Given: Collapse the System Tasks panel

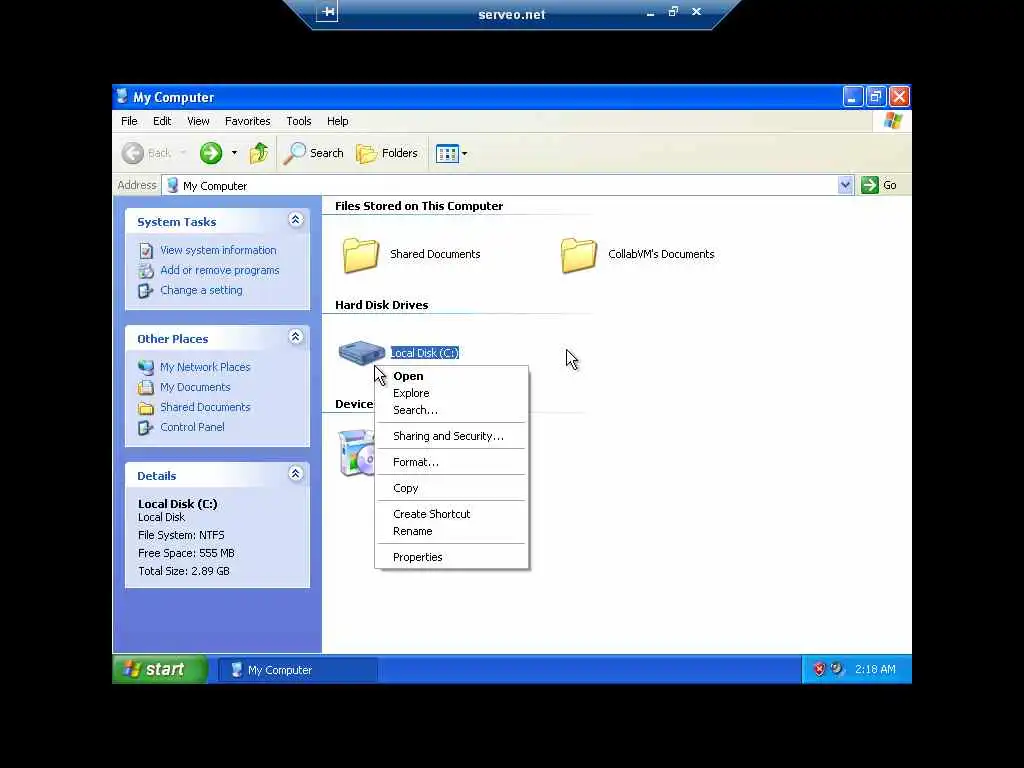Looking at the screenshot, I should 295,219.
